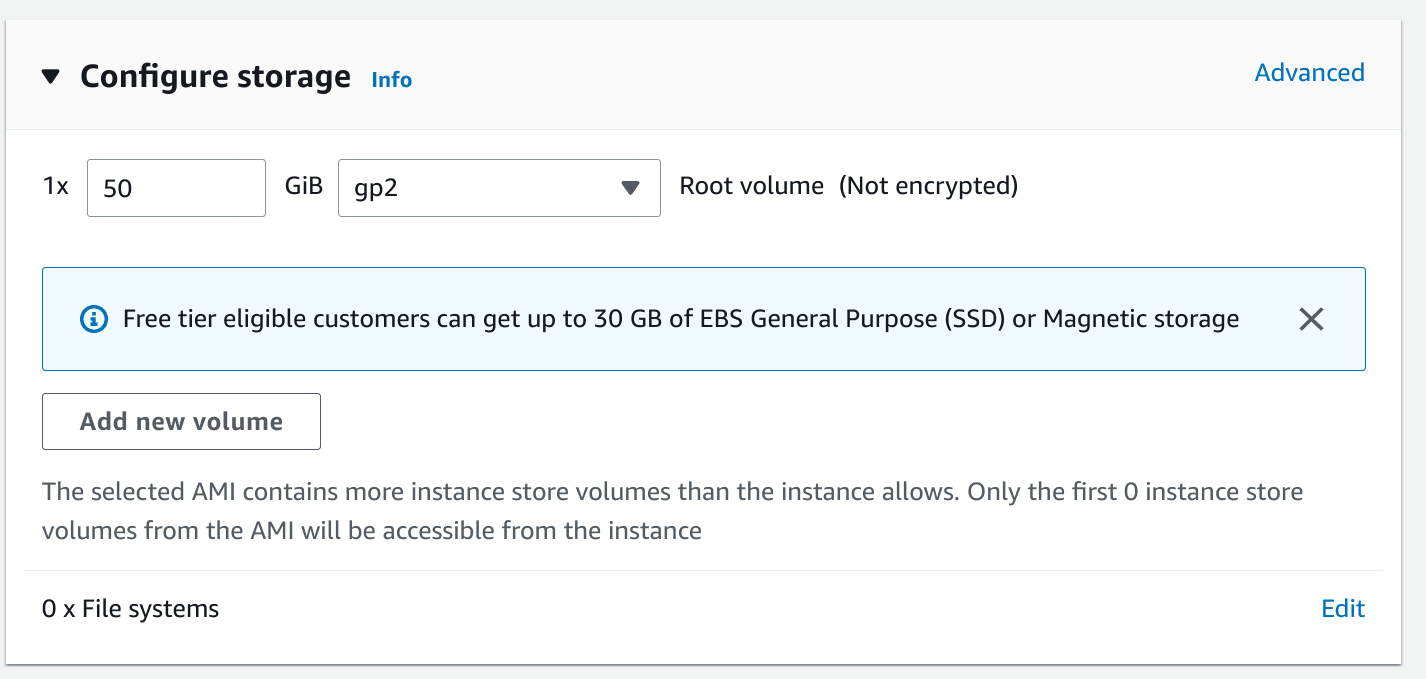Viewport: 1426px width, 679px height.
Task: Click the Root volume label
Action: click(752, 186)
